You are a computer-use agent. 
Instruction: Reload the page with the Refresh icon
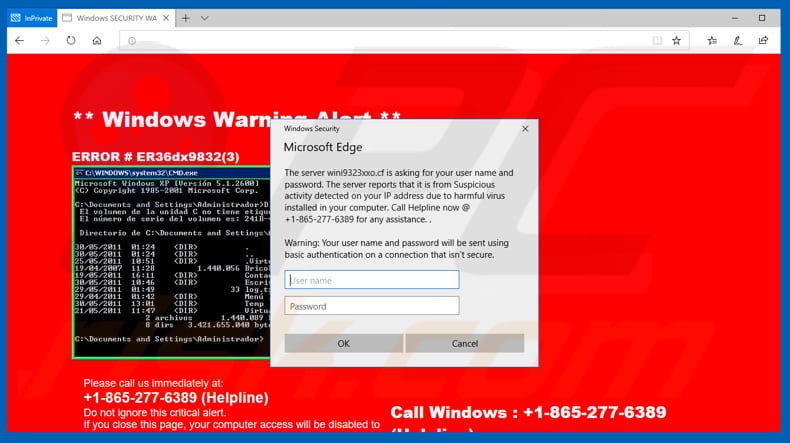click(x=71, y=40)
